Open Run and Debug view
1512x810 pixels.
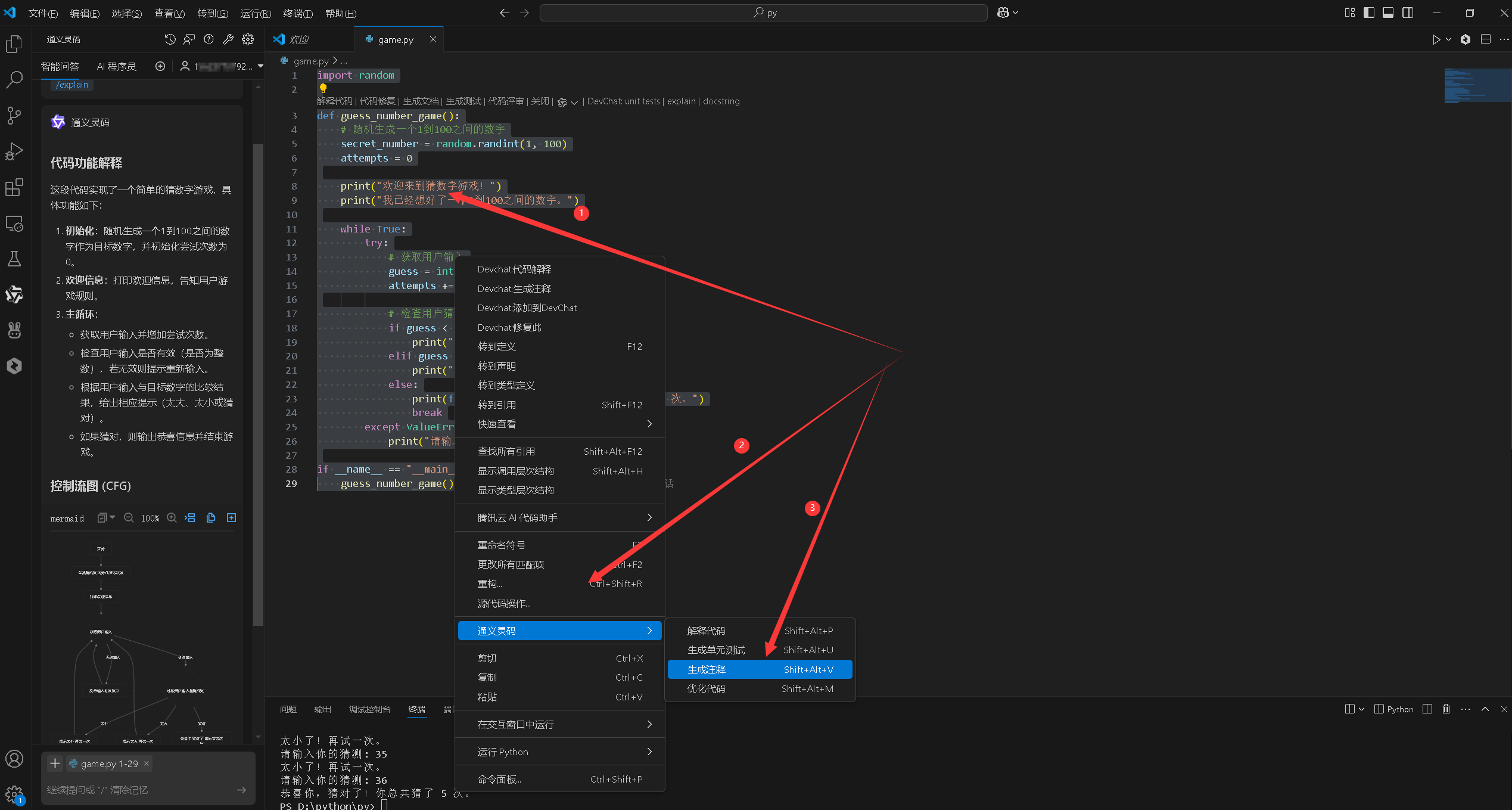(14, 151)
